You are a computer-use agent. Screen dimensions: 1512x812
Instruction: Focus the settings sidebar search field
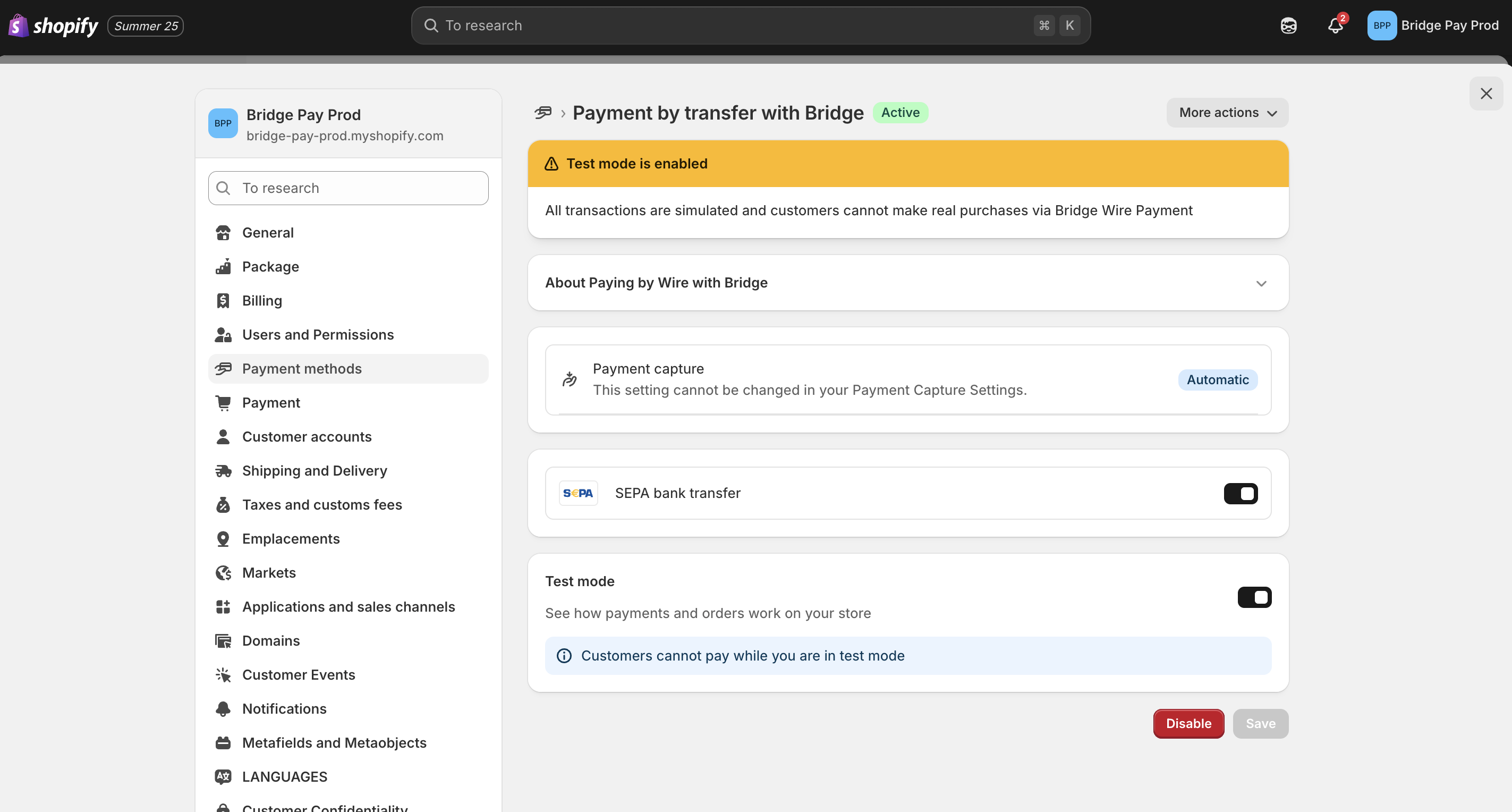coord(348,189)
